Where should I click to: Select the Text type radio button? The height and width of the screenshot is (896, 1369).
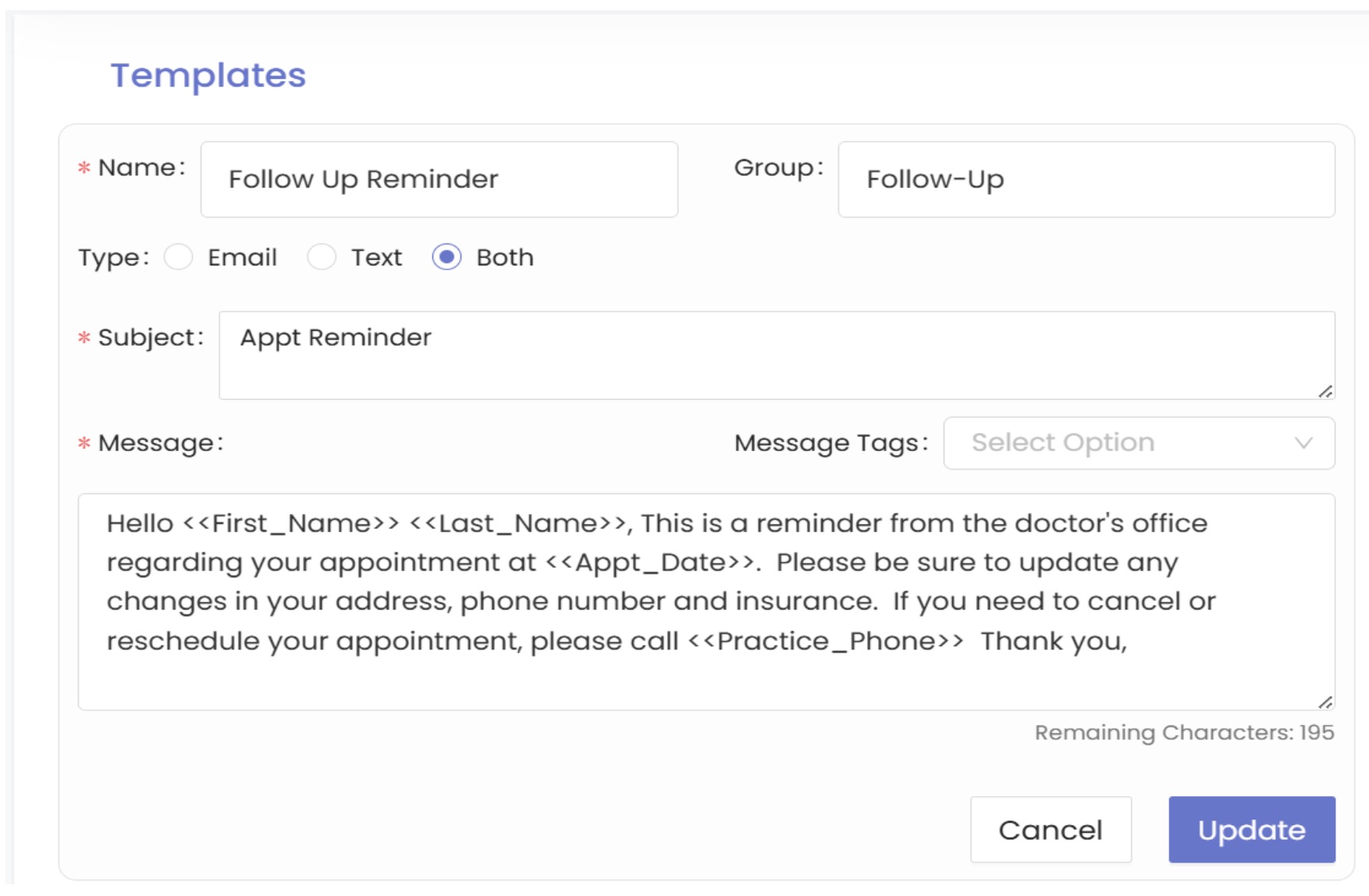coord(322,258)
